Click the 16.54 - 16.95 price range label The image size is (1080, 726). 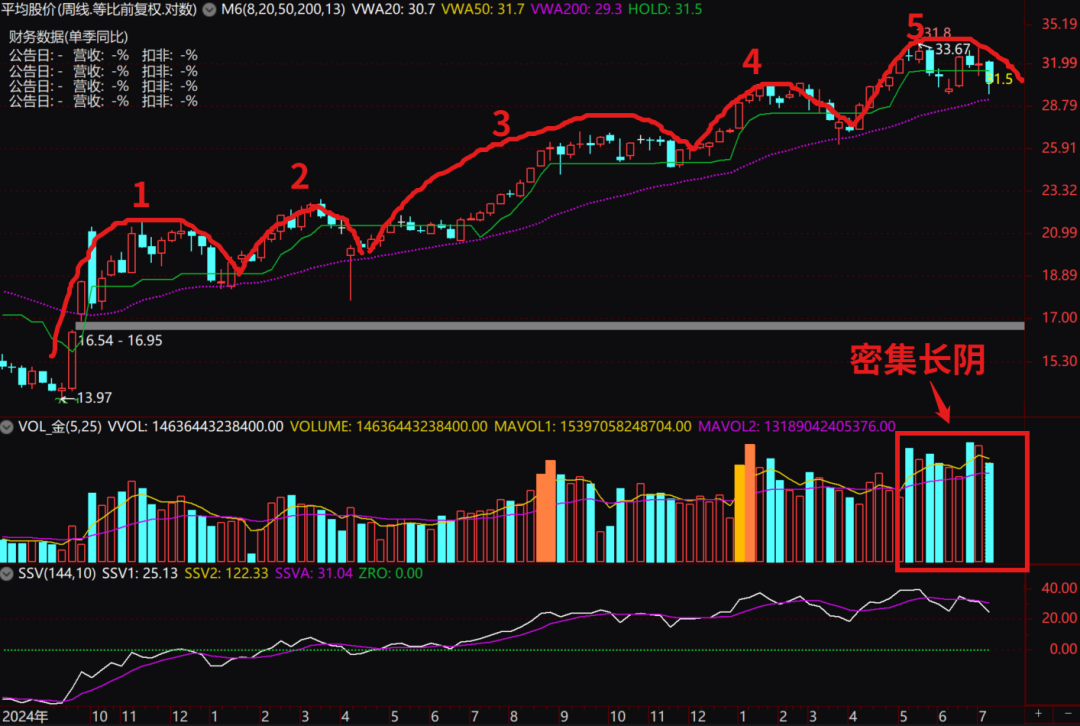point(120,341)
